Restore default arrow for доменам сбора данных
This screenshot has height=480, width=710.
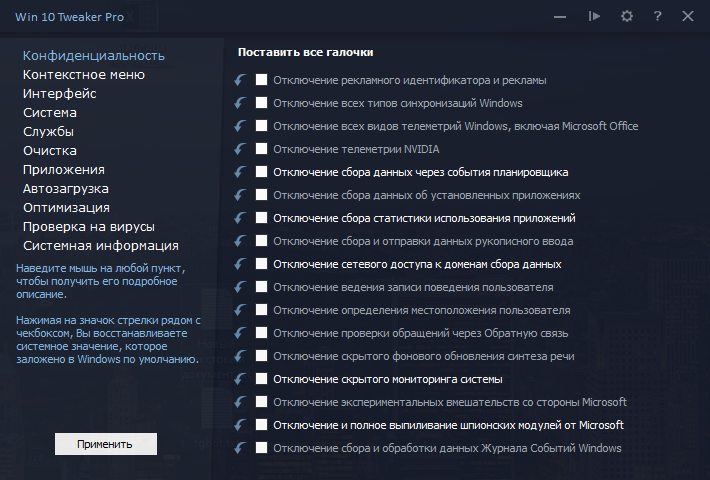point(240,264)
